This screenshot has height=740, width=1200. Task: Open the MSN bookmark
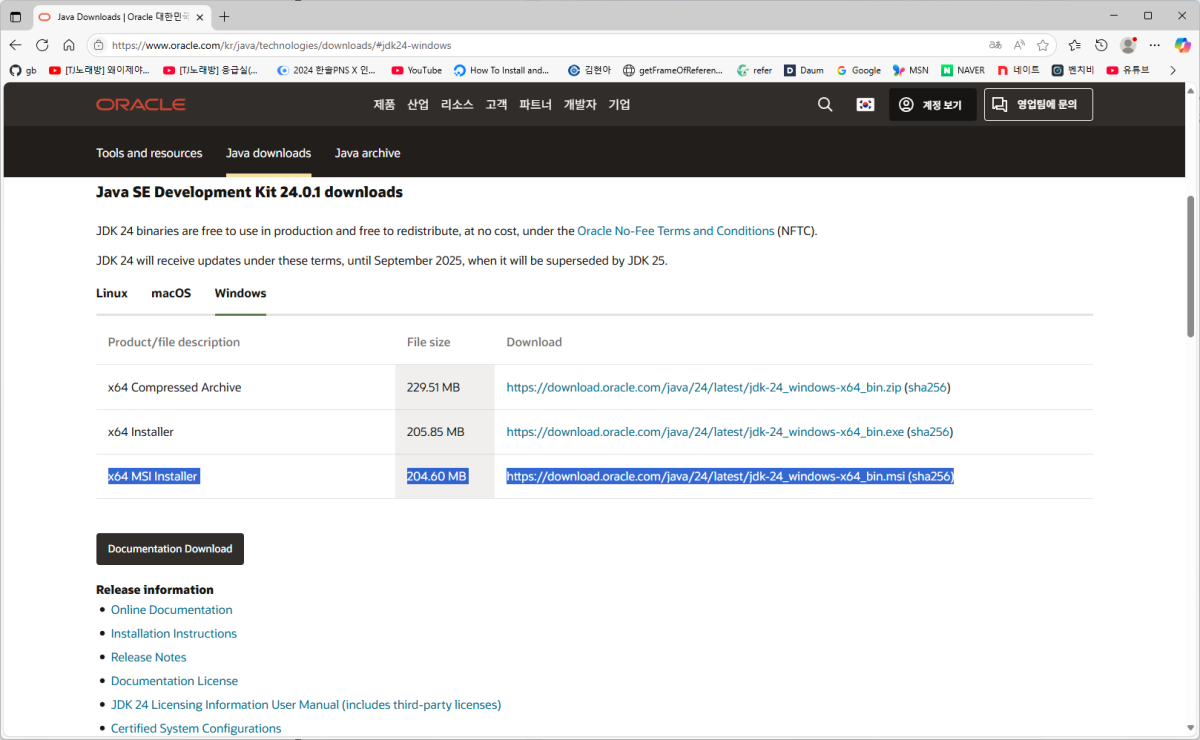(910, 71)
